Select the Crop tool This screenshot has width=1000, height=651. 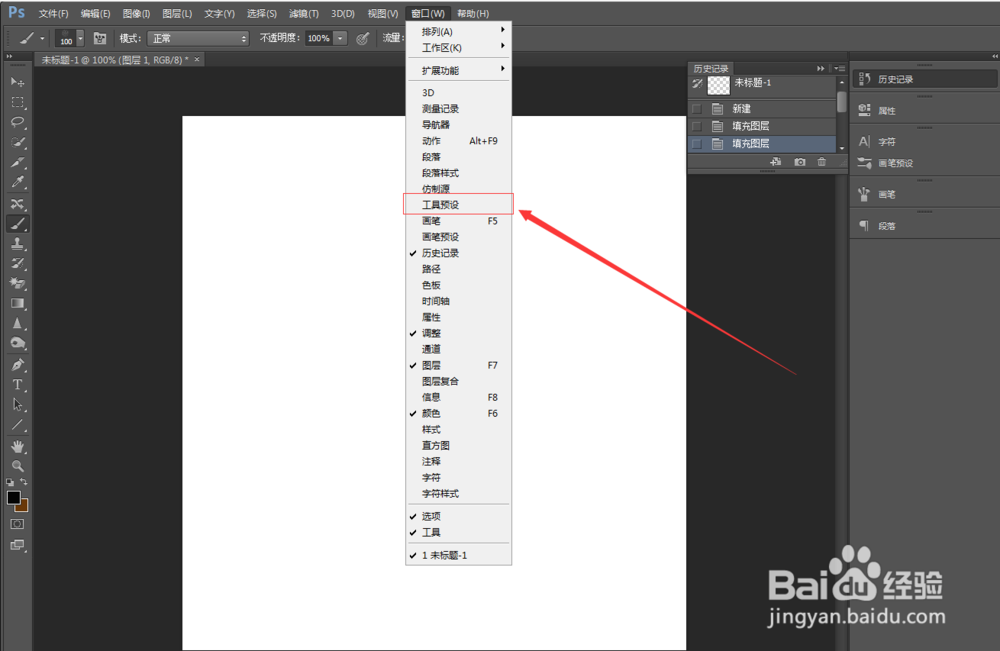click(x=17, y=162)
